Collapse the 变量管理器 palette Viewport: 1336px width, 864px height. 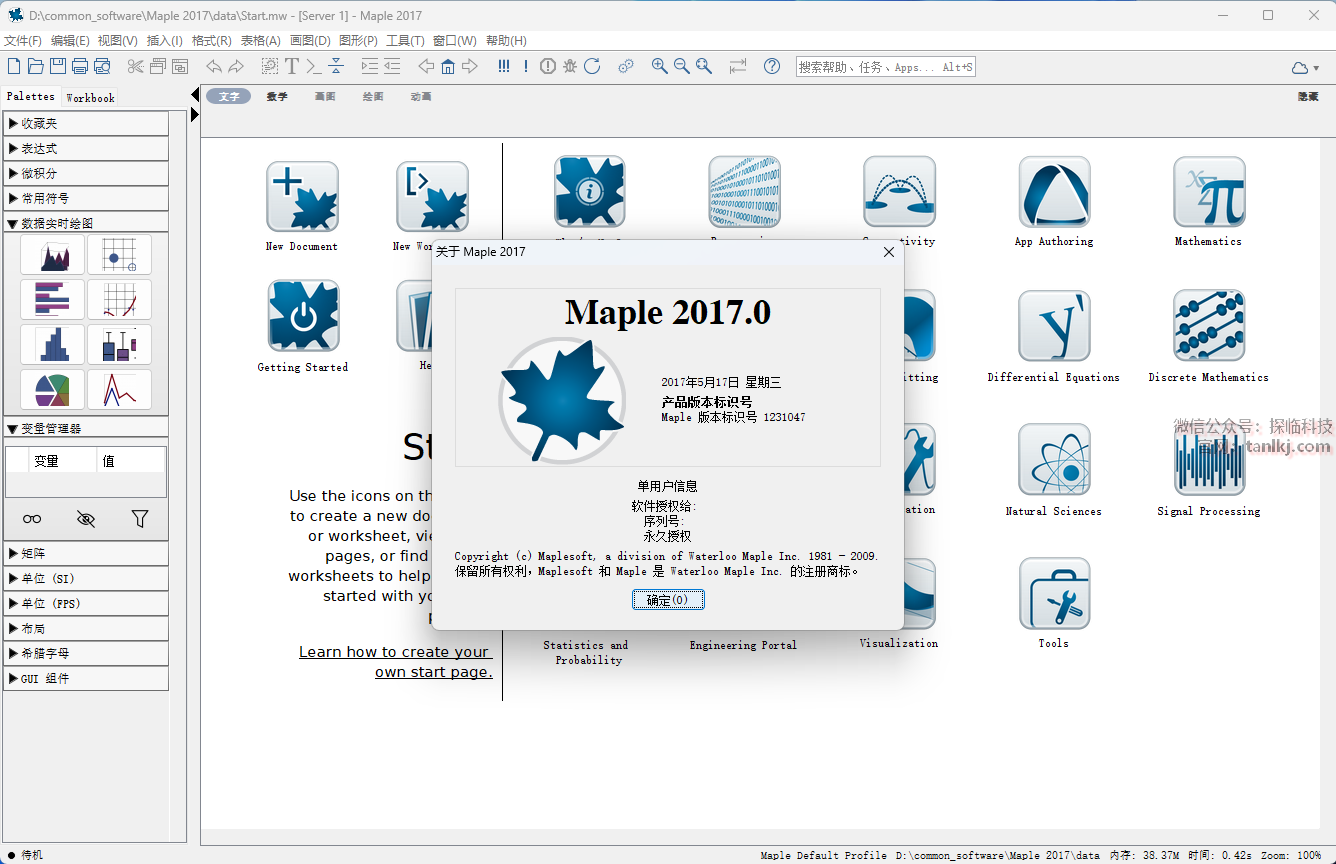[x=86, y=428]
